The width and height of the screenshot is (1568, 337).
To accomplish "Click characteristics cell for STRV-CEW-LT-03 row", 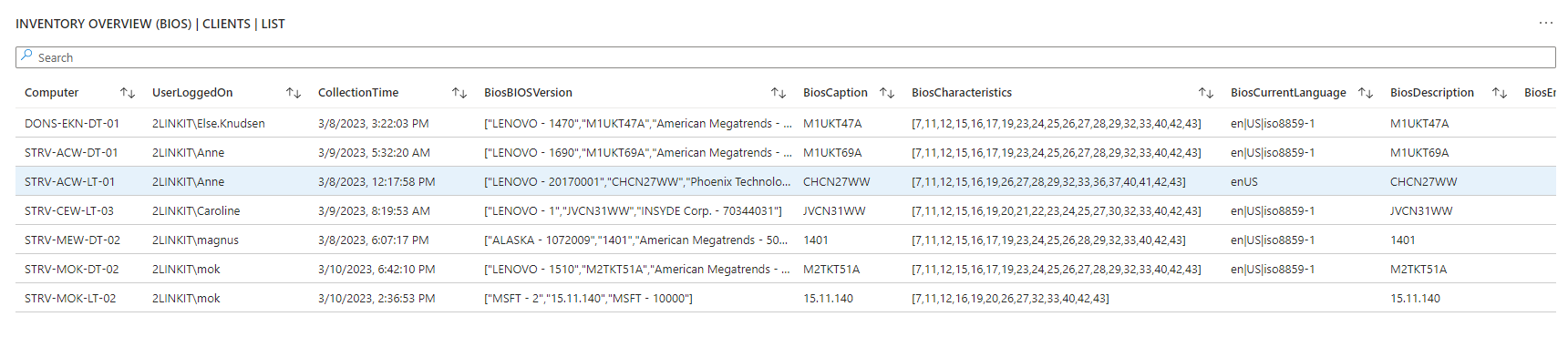I will (1057, 210).
